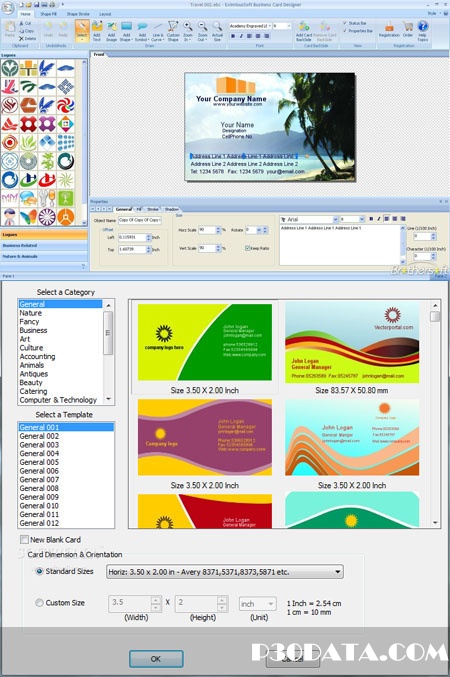This screenshot has height=677, width=450.
Task: Select the Custom Size radio button
Action: (x=39, y=602)
